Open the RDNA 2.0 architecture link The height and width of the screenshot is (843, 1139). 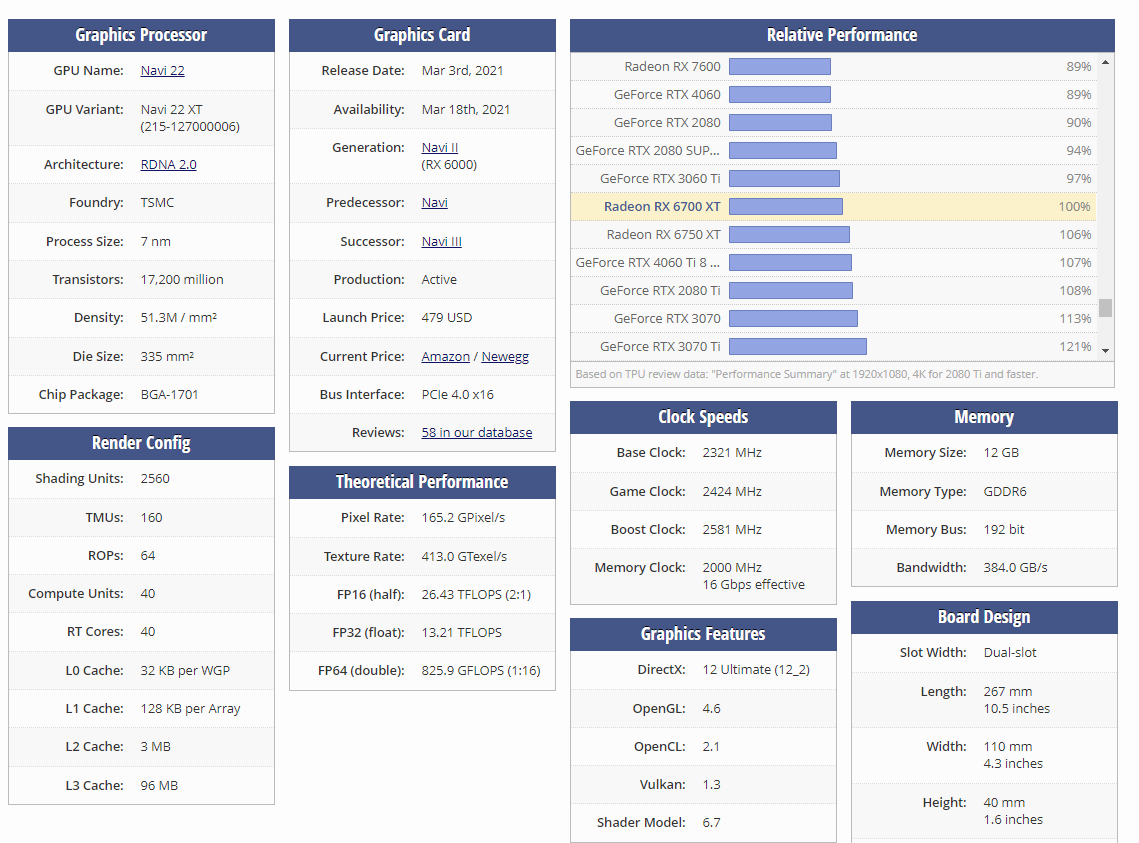pos(169,164)
